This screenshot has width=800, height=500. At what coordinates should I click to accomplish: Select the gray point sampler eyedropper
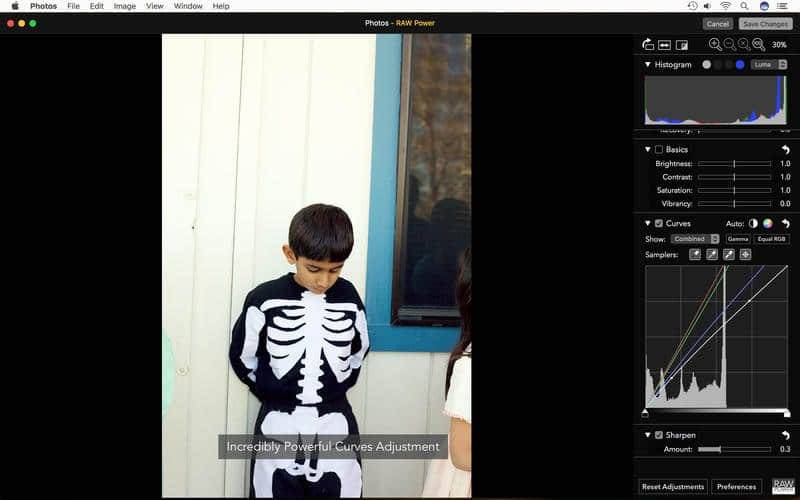pos(712,255)
